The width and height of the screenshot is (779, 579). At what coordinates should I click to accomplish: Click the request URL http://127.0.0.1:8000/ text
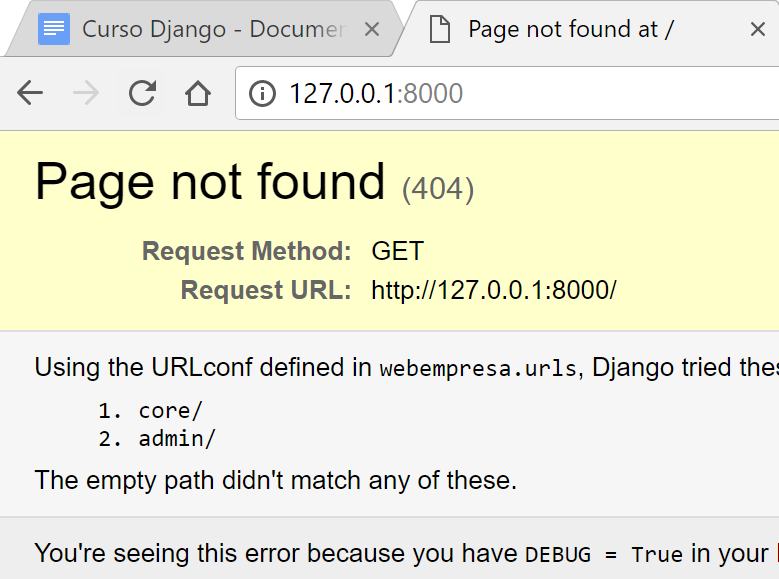click(x=494, y=290)
